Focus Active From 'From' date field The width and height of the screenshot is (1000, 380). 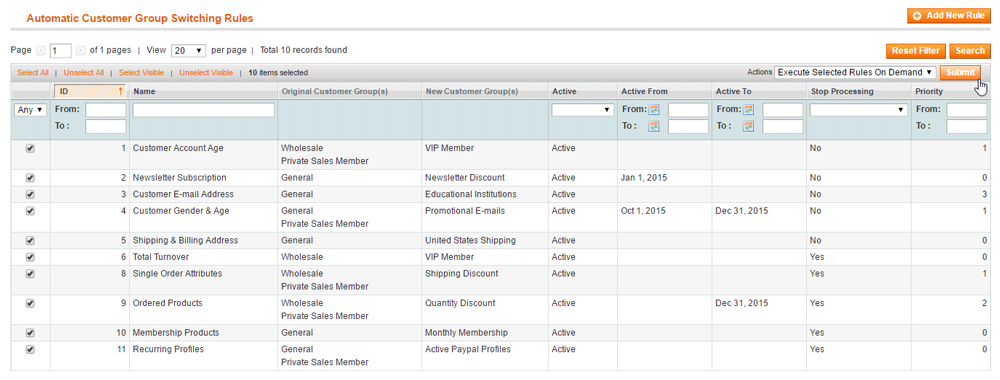pyautogui.click(x=688, y=110)
